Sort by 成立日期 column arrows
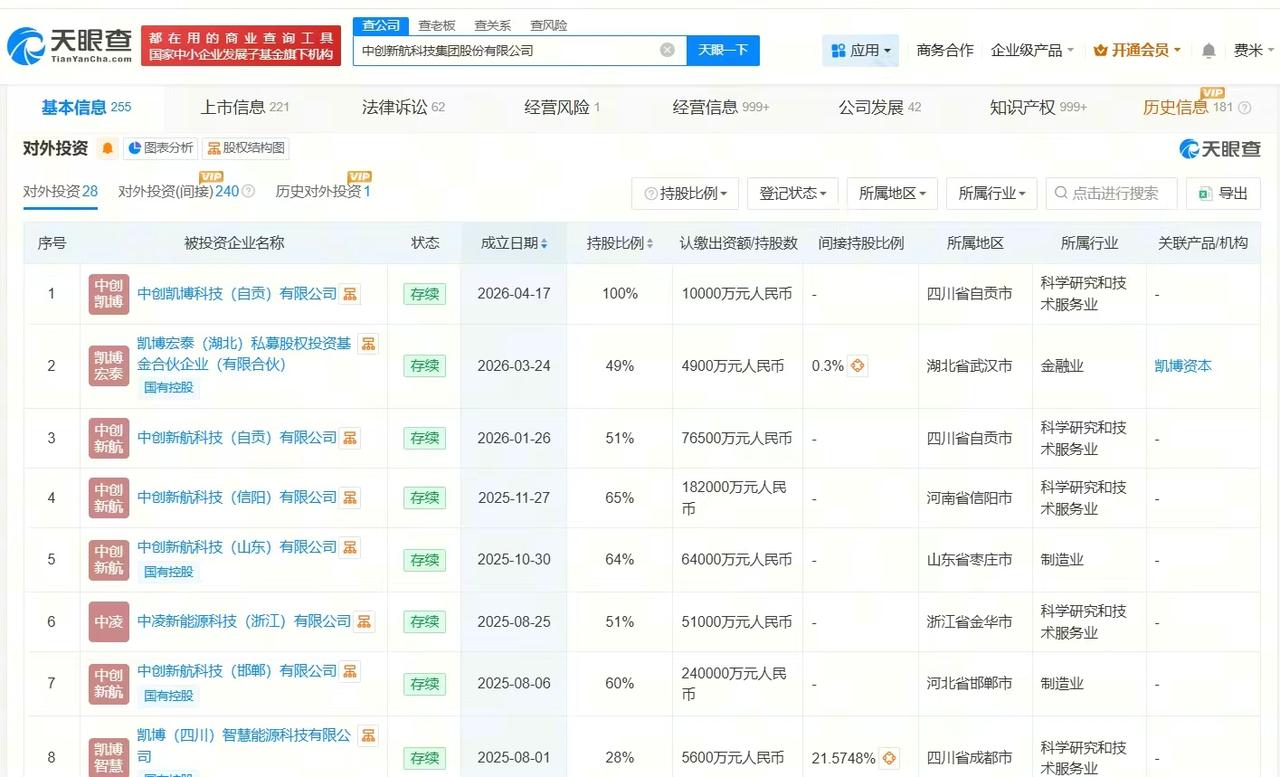The height and width of the screenshot is (777, 1280). (x=544, y=243)
